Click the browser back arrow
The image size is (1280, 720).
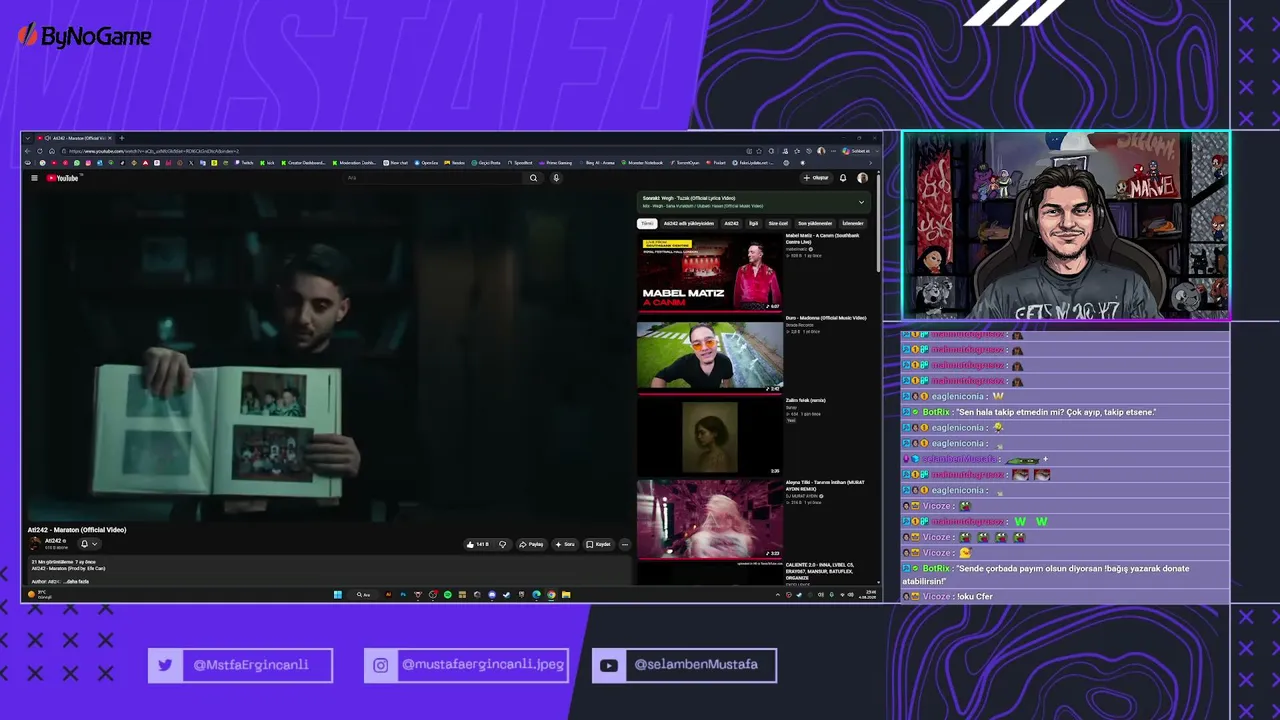(28, 151)
